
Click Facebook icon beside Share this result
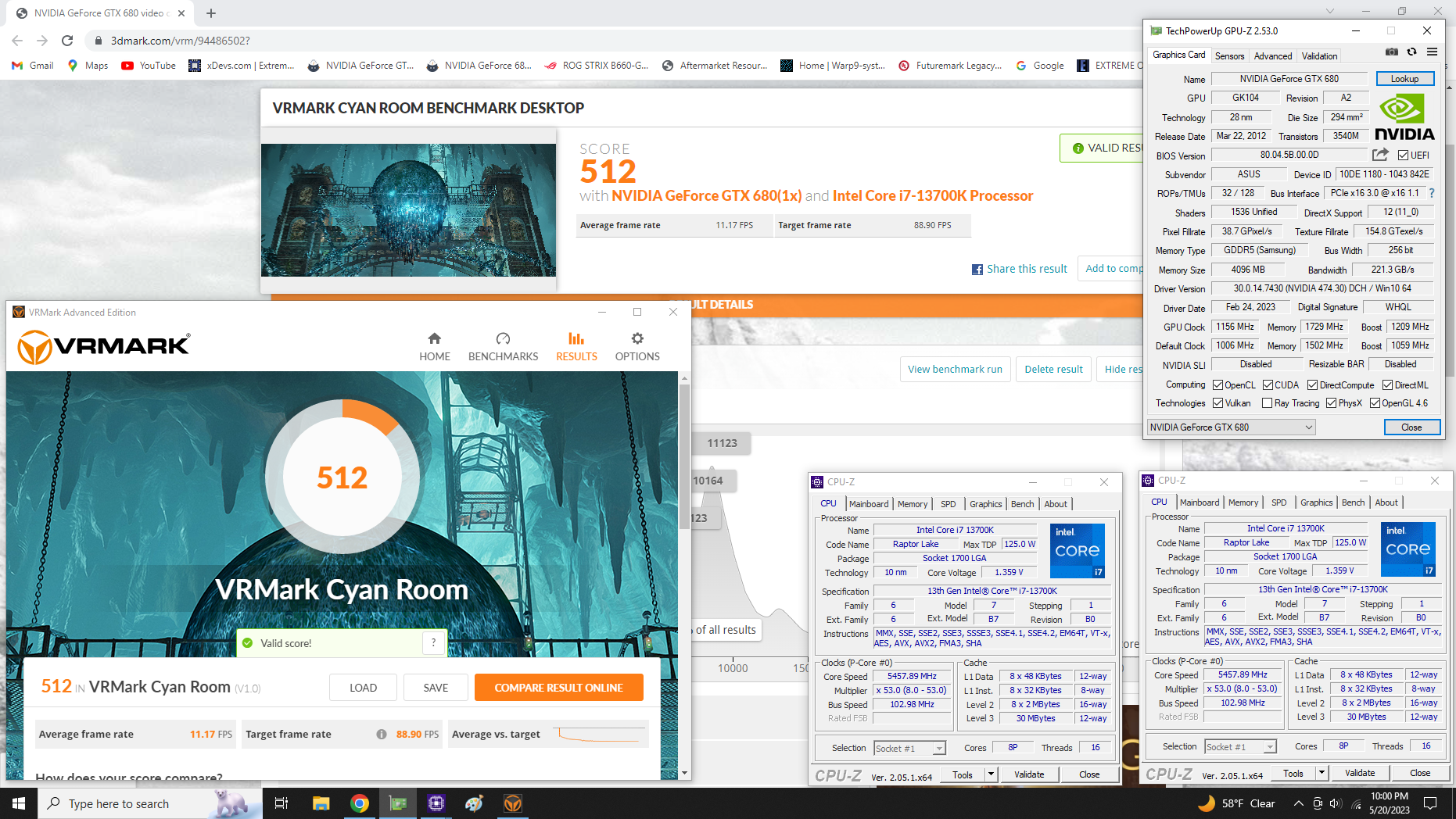977,270
